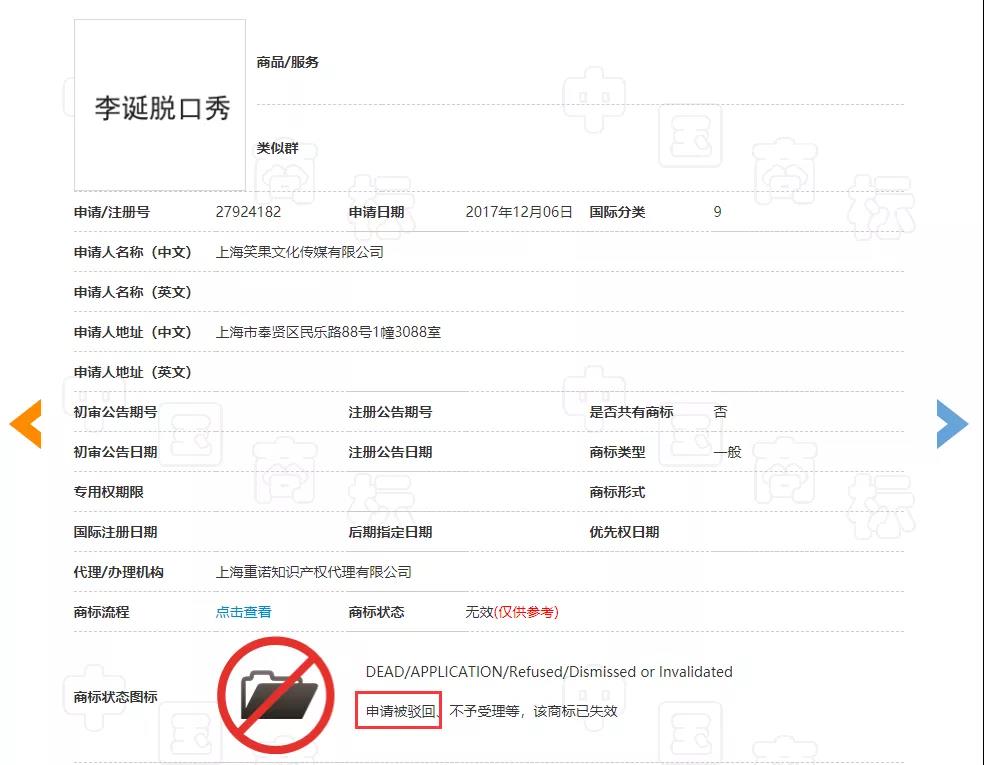Click shared trademark value 否
Viewport: 984px width, 765px height.
[x=720, y=412]
